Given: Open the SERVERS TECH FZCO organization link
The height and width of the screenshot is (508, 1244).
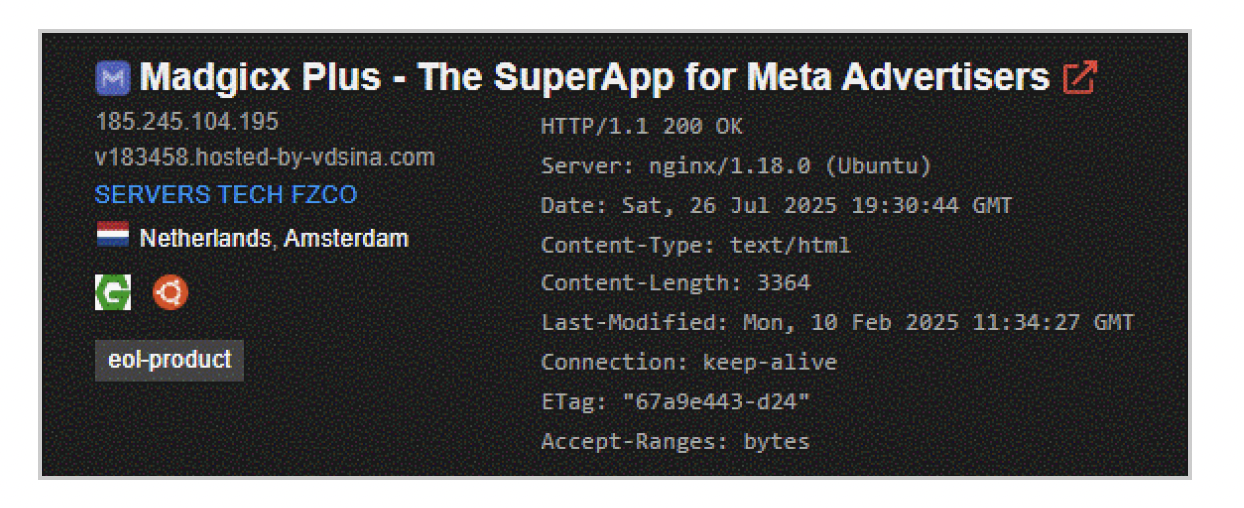Looking at the screenshot, I should (x=226, y=194).
